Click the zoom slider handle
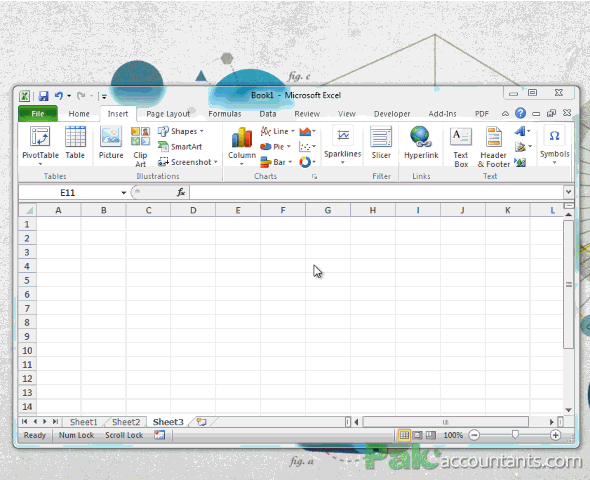 (515, 435)
